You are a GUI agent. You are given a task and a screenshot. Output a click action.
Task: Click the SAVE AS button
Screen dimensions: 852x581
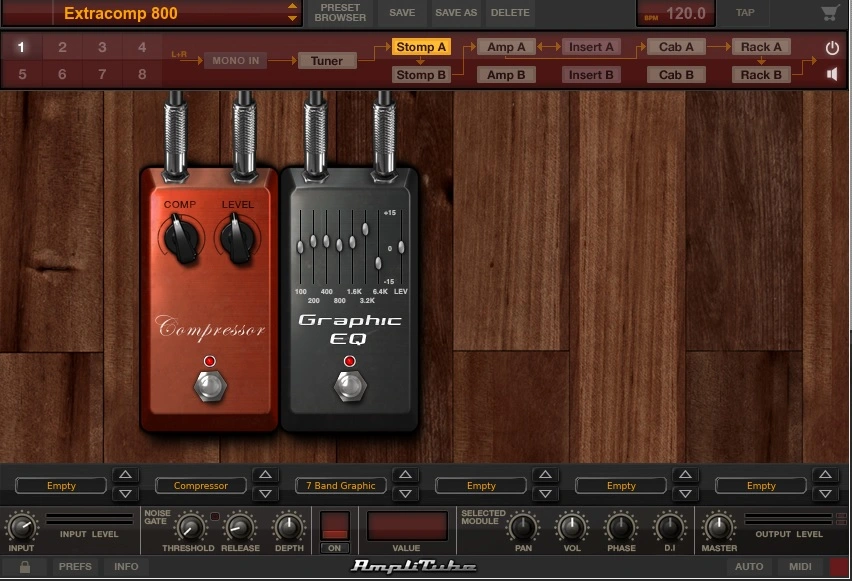click(x=456, y=13)
